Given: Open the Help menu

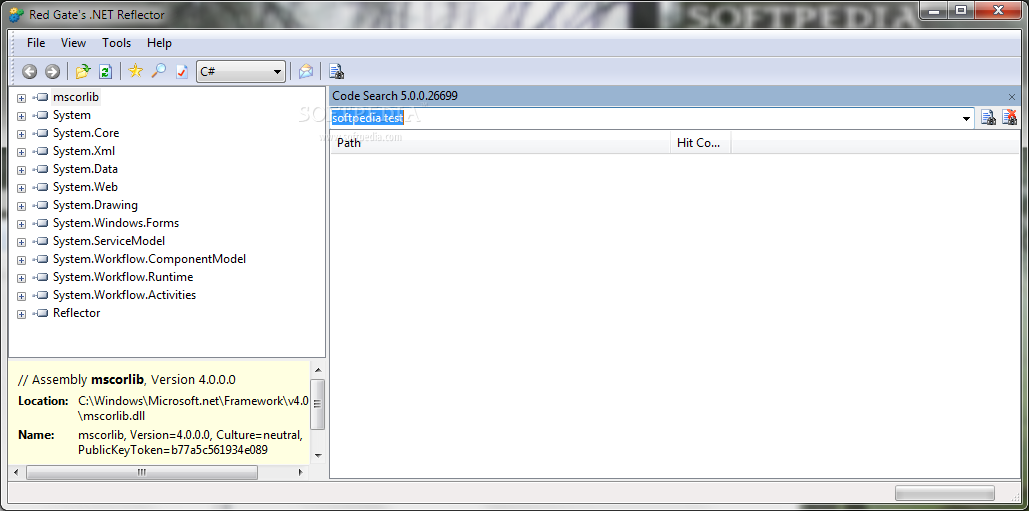Looking at the screenshot, I should click(x=159, y=43).
